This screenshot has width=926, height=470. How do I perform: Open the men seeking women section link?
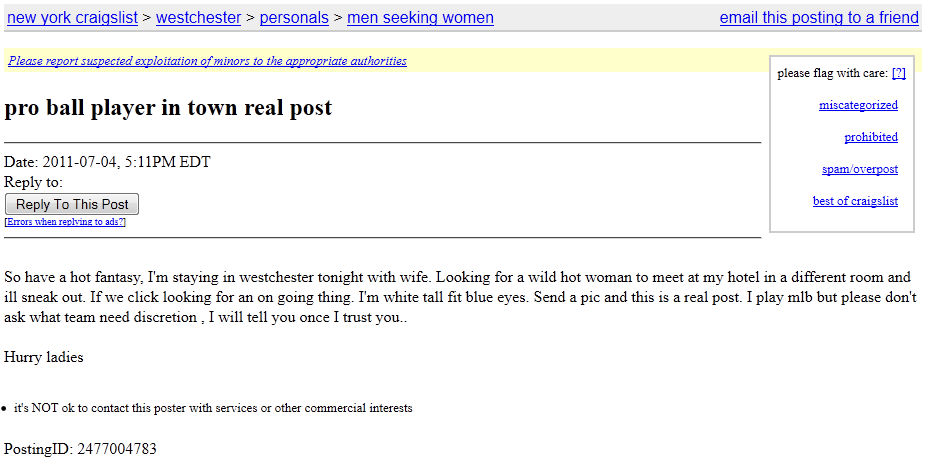pos(420,18)
